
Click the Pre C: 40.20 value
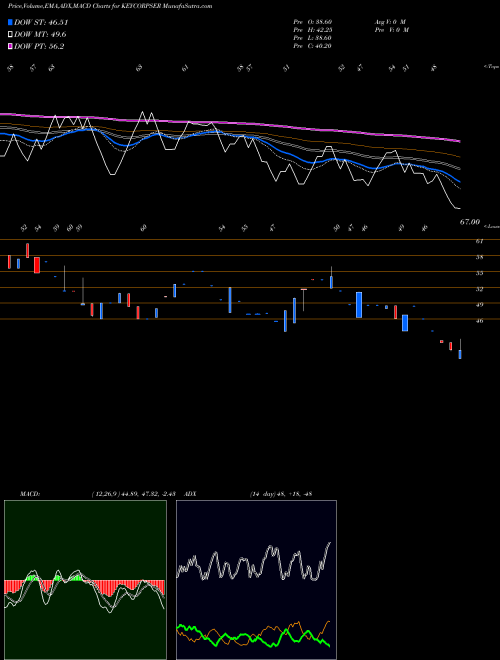click(313, 46)
